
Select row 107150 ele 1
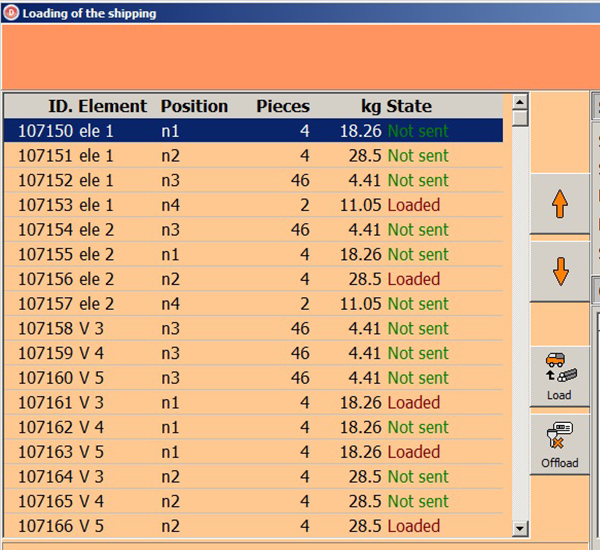tap(253, 131)
